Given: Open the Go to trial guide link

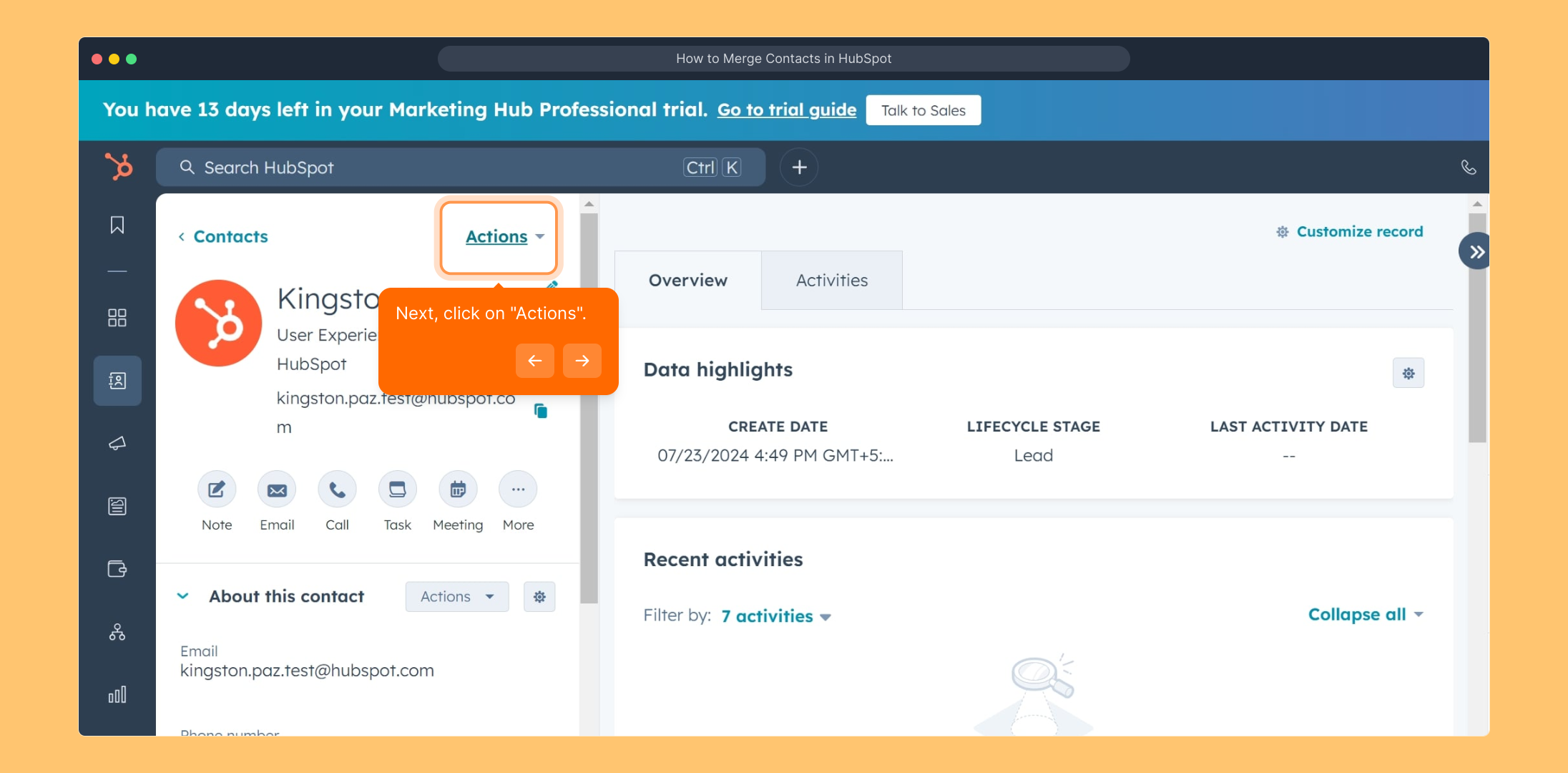Looking at the screenshot, I should click(786, 110).
